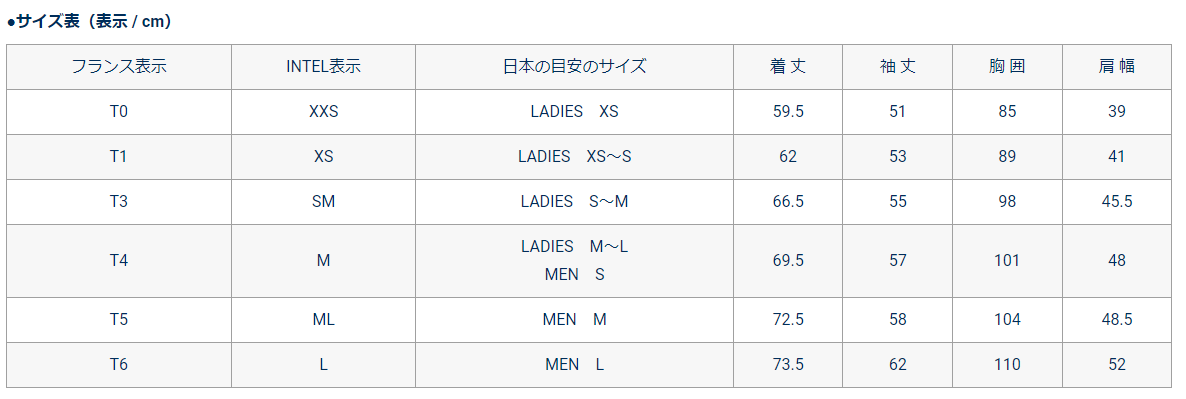This screenshot has height=399, width=1186.
Task: Click the 日本の目安のサイズ header cell
Action: point(574,66)
